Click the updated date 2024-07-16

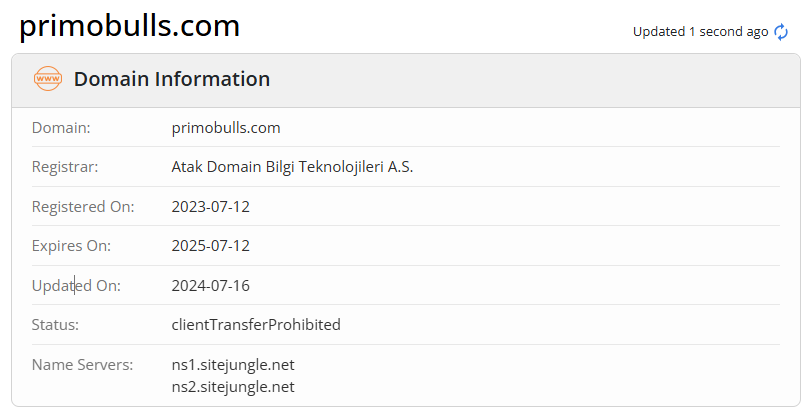211,286
